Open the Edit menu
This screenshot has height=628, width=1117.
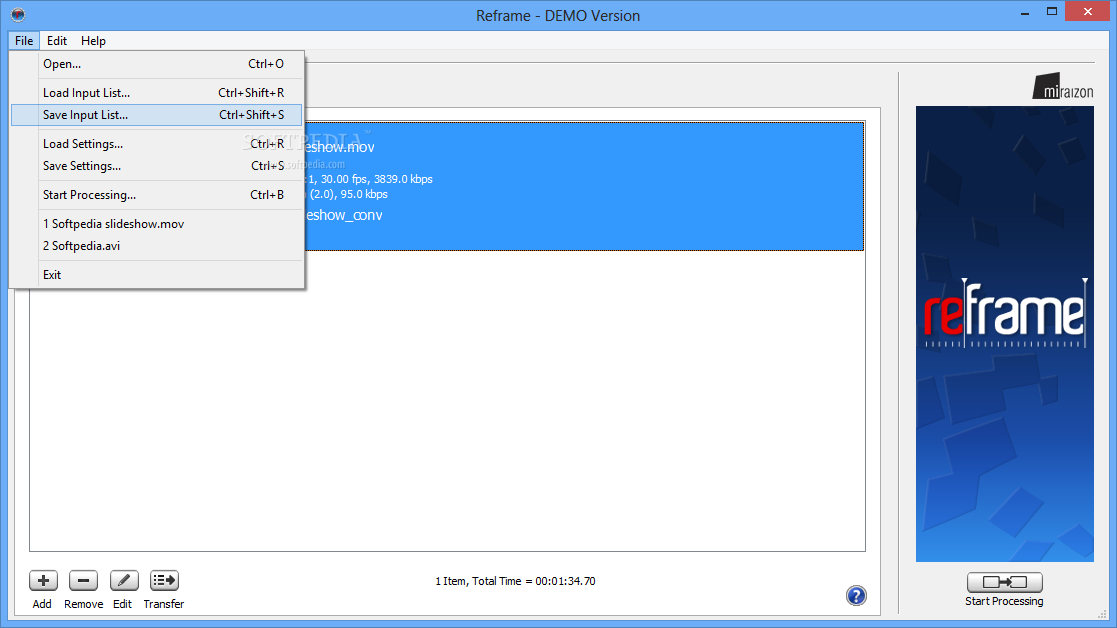(57, 41)
